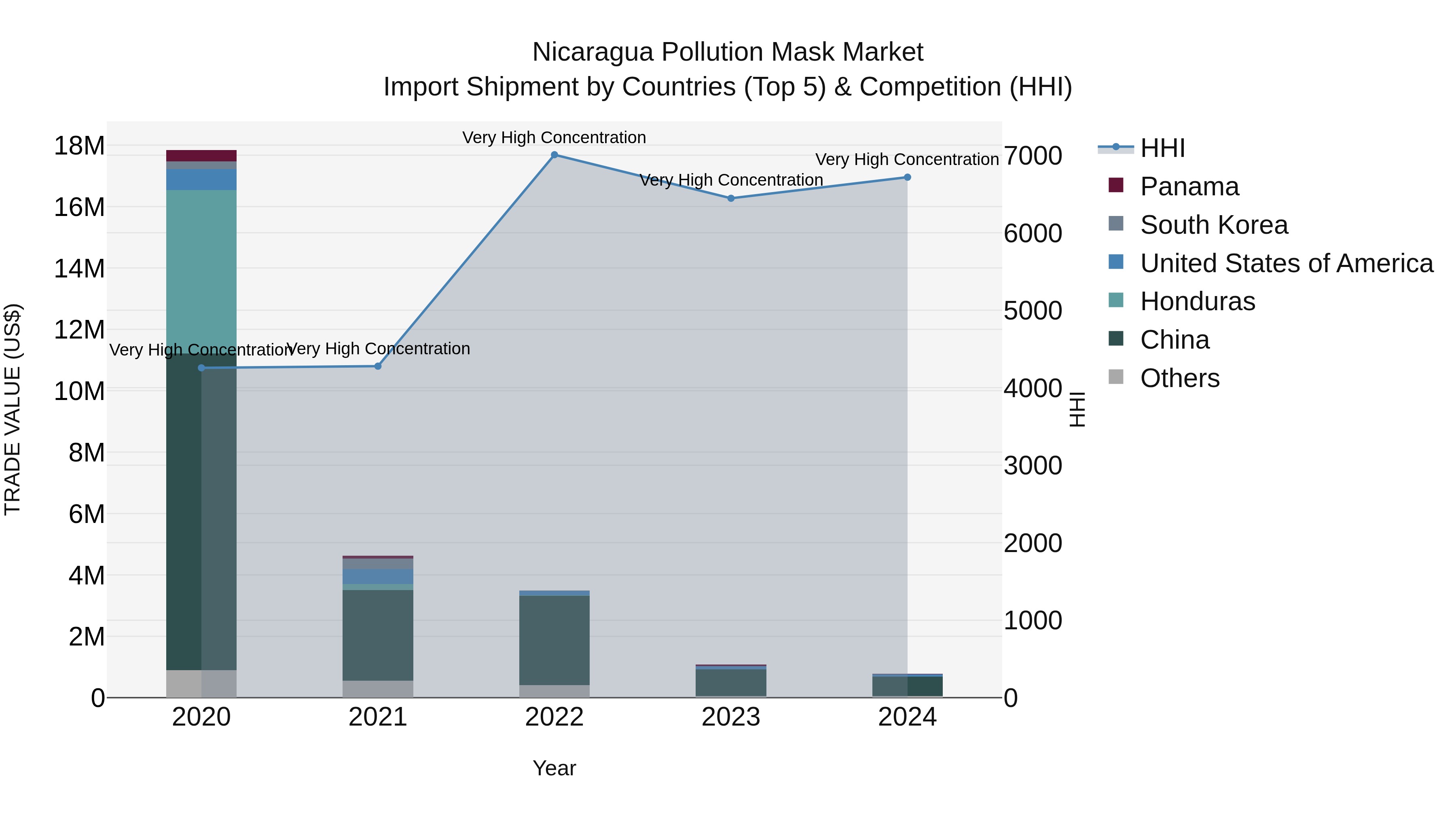Click the 'Year' axis title
1456x819 pixels.
point(554,769)
